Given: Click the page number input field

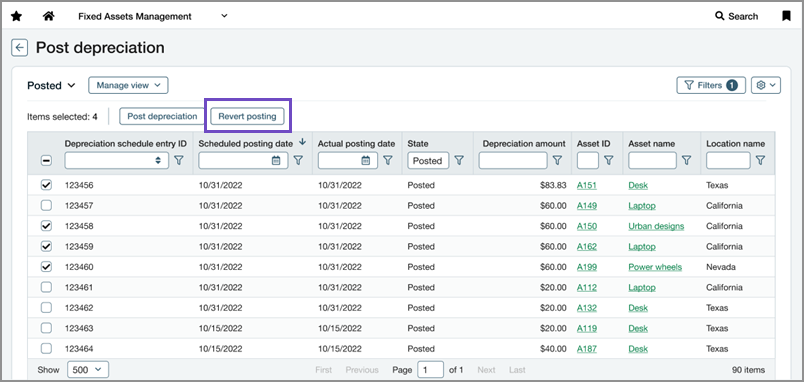Looking at the screenshot, I should click(431, 370).
